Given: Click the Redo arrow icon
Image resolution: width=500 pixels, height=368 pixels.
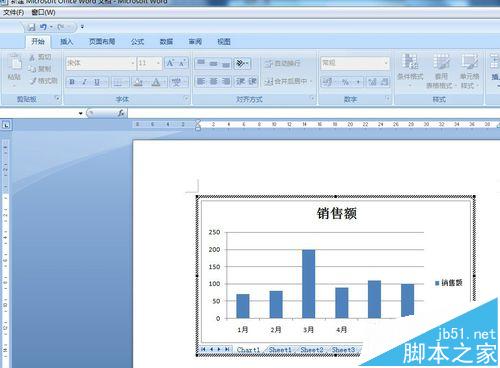Looking at the screenshot, I should coord(61,27).
